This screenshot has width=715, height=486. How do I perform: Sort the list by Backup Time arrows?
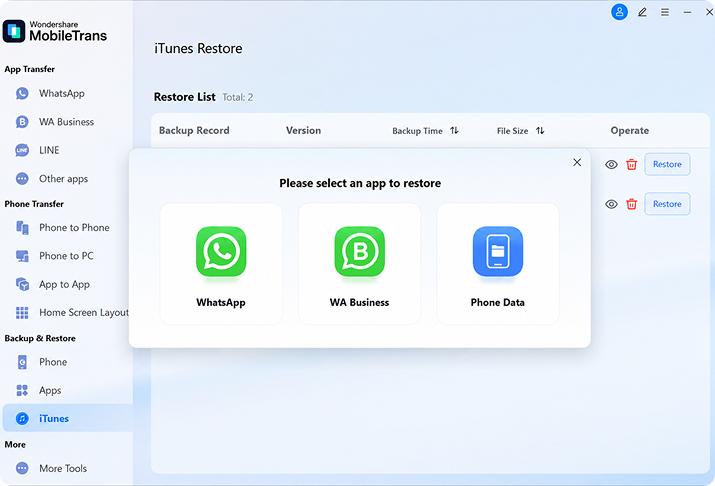pos(454,130)
